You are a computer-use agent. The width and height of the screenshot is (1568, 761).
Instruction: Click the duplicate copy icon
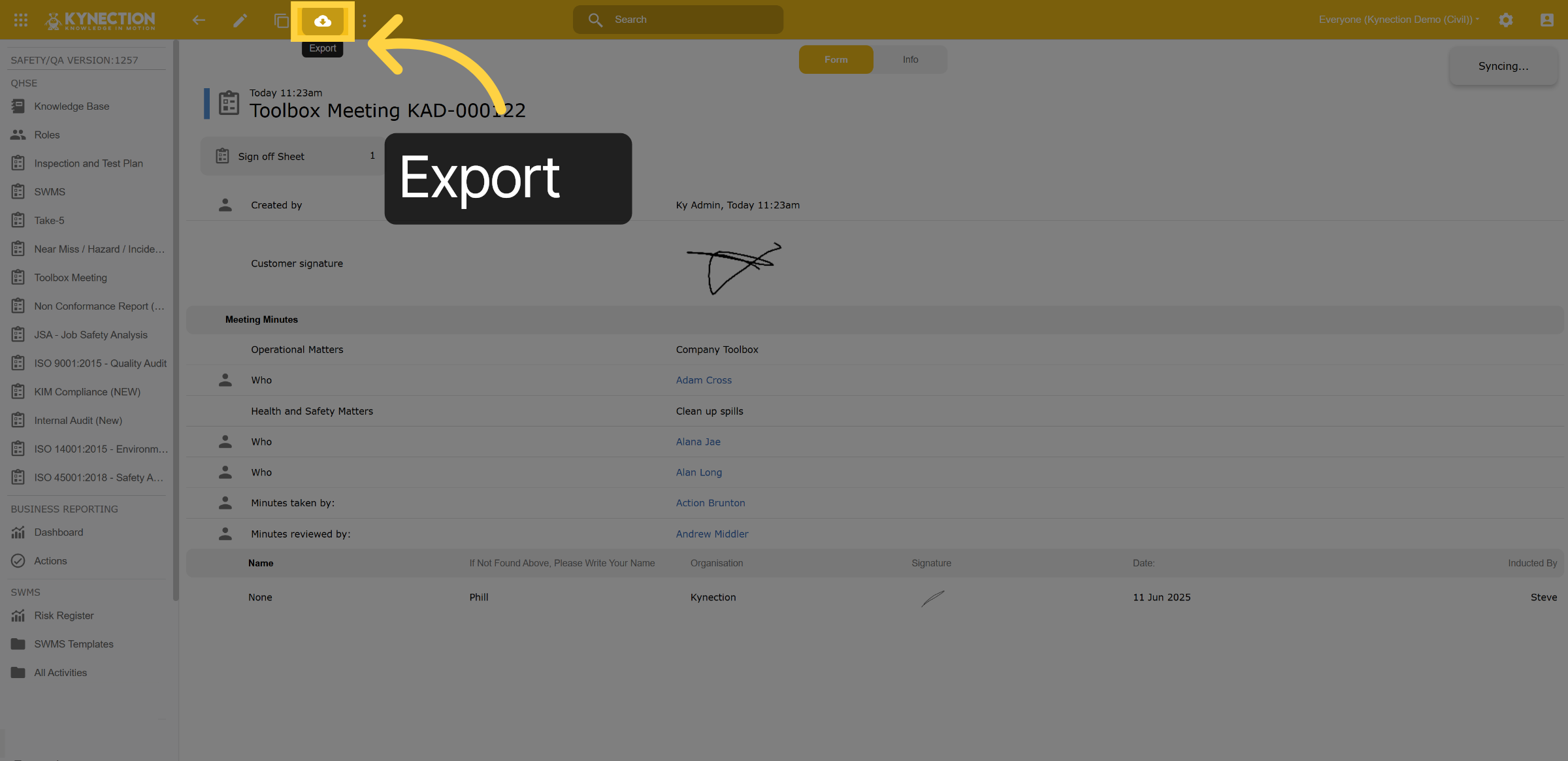[x=282, y=20]
